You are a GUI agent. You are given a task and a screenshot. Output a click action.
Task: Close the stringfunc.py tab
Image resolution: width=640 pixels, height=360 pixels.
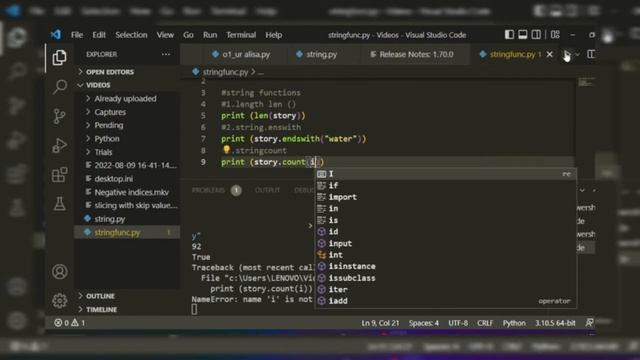(549, 54)
